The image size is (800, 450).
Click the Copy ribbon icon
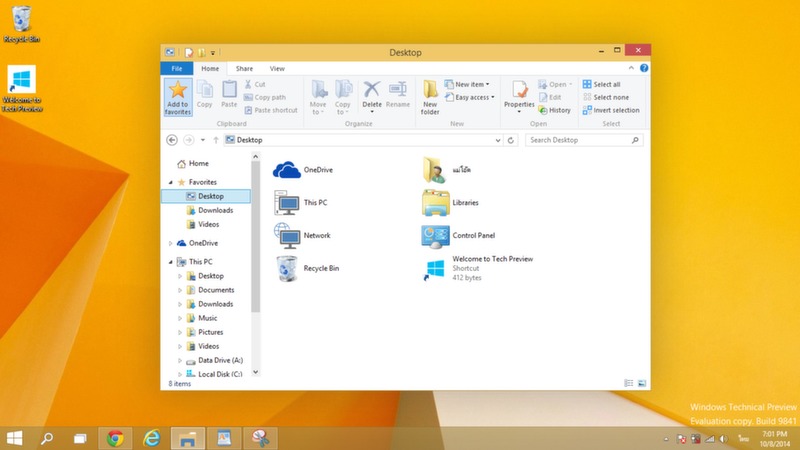pos(205,94)
